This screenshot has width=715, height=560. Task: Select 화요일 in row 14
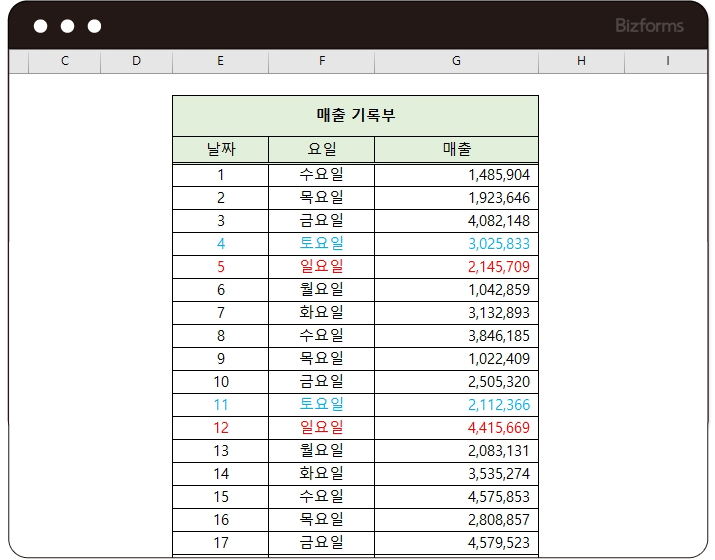(x=321, y=474)
